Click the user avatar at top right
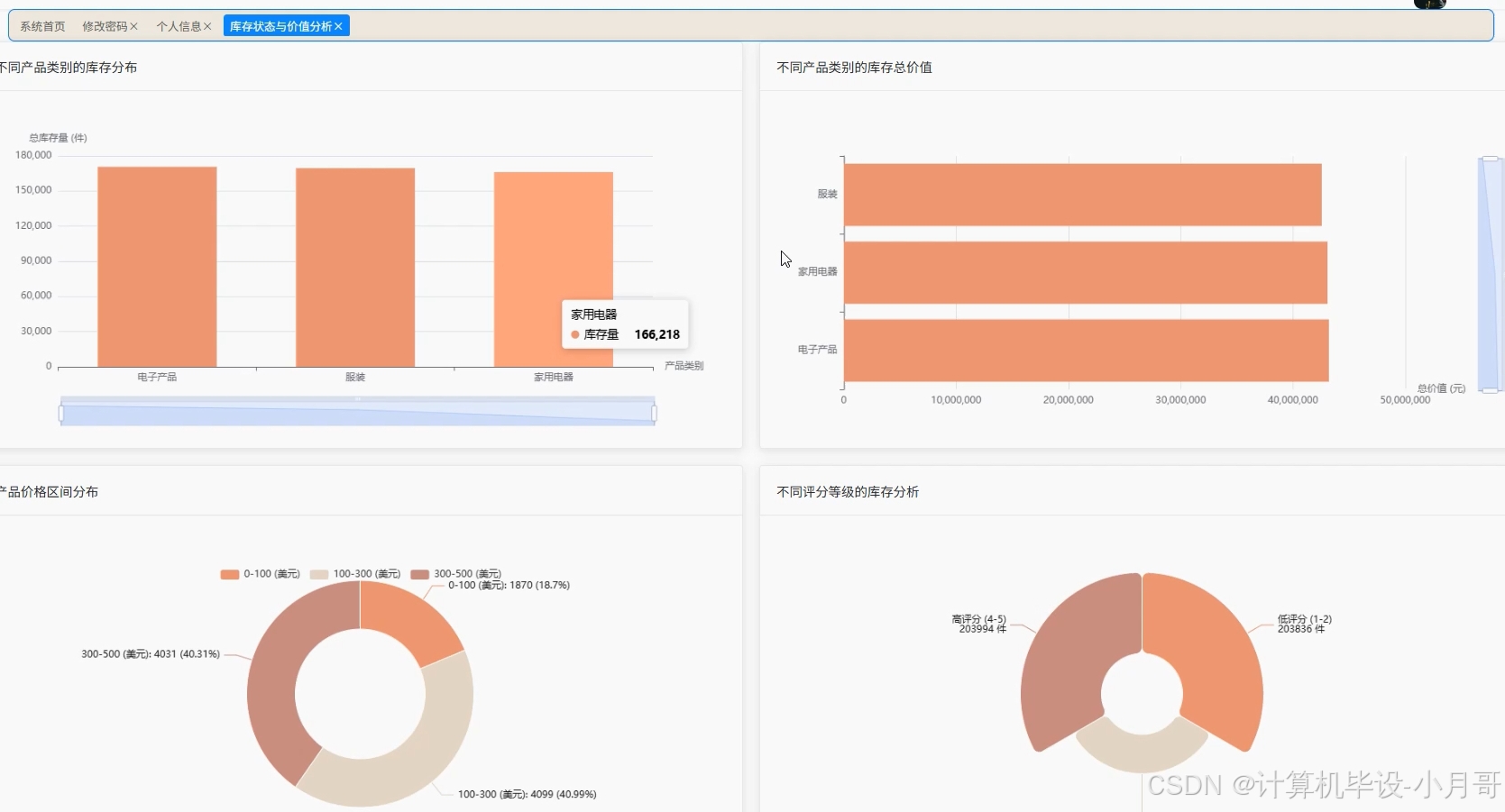 click(x=1430, y=4)
